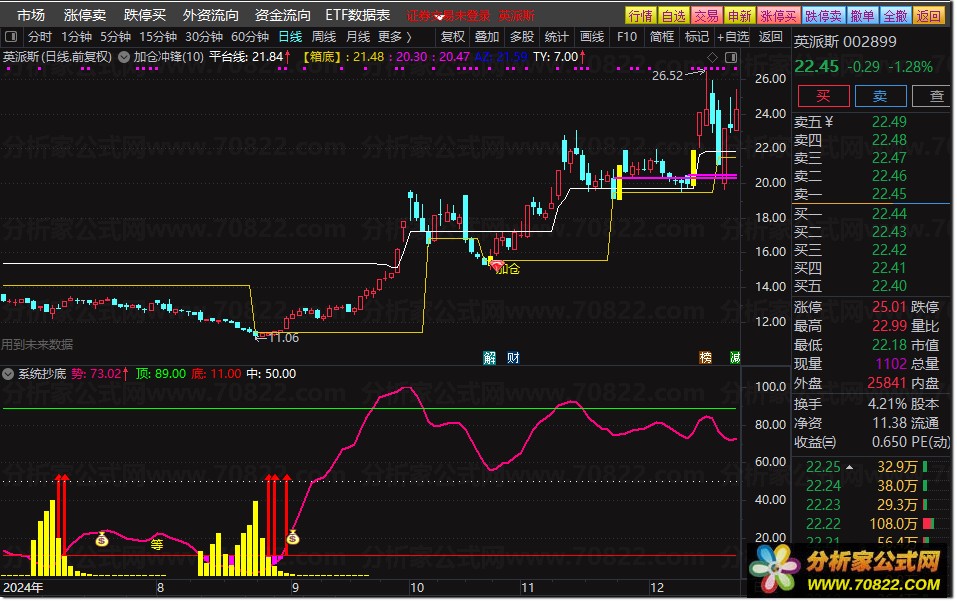Open F10 company info
Viewport: 957px width, 601px height.
(627, 37)
